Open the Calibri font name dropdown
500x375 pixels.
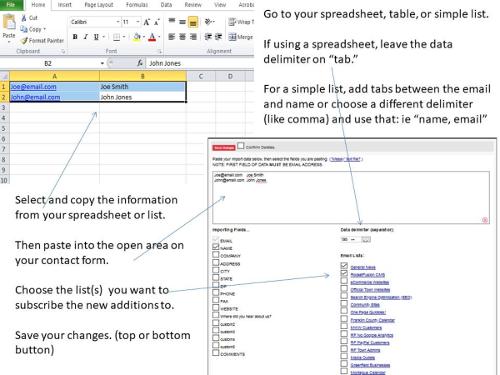click(x=118, y=22)
